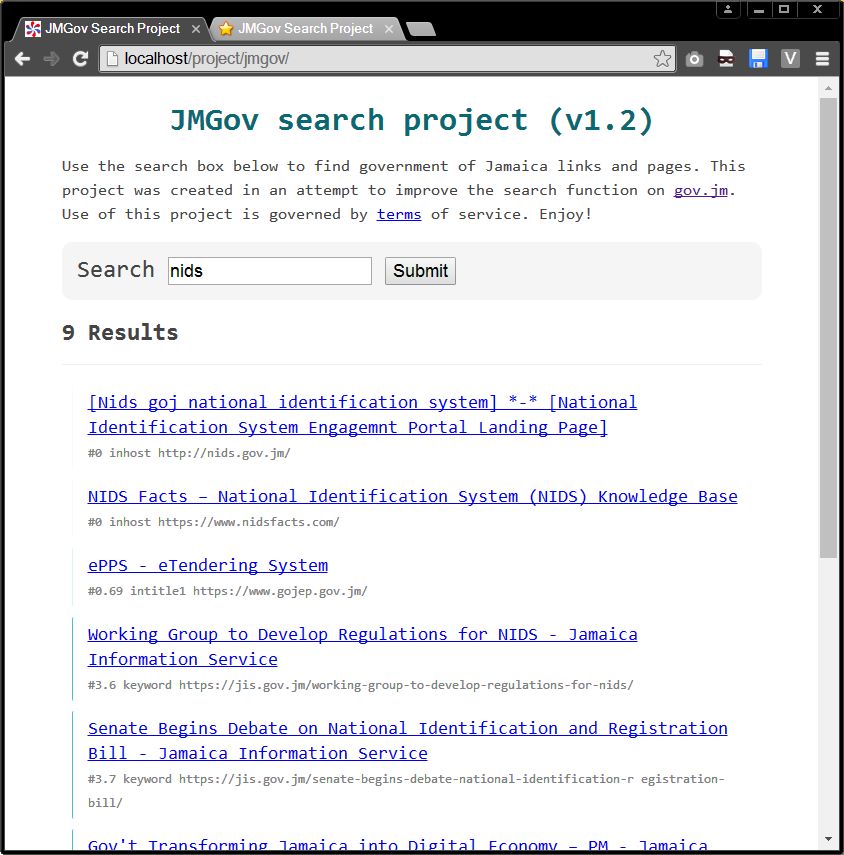The height and width of the screenshot is (855, 844).
Task: Open the incognito-style spy extension icon
Action: click(726, 58)
